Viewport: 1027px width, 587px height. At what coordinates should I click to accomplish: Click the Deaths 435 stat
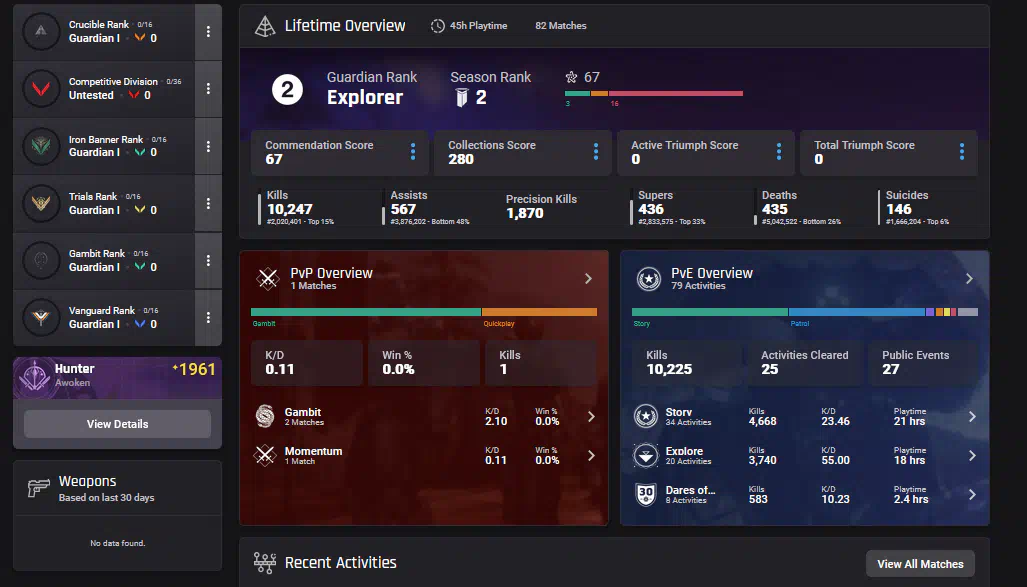(799, 208)
